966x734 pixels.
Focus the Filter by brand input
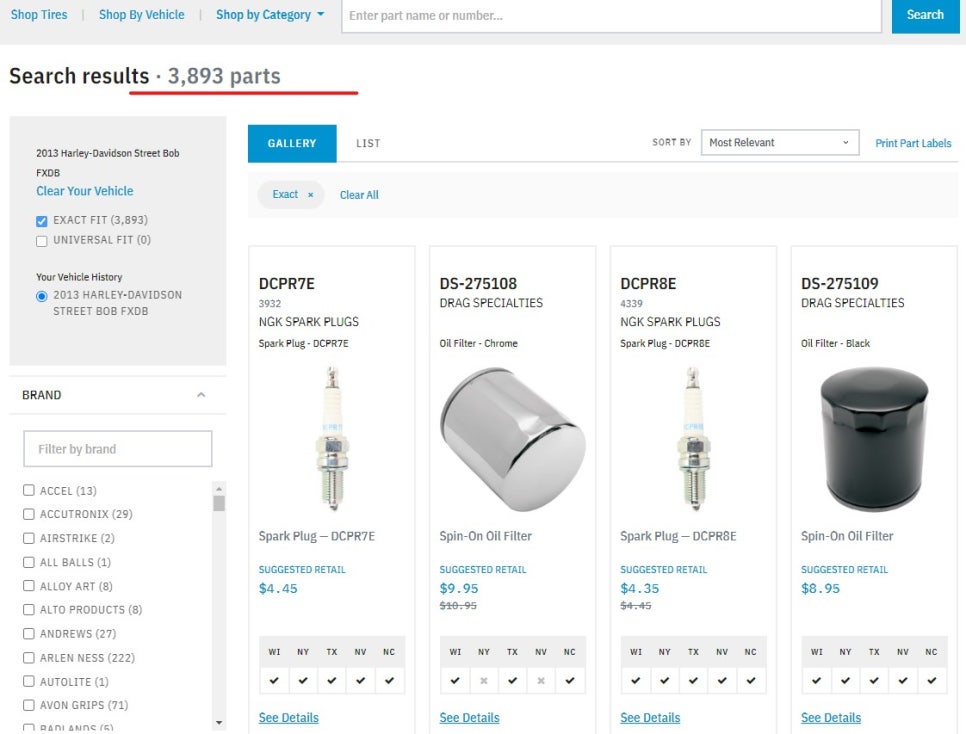pos(118,449)
